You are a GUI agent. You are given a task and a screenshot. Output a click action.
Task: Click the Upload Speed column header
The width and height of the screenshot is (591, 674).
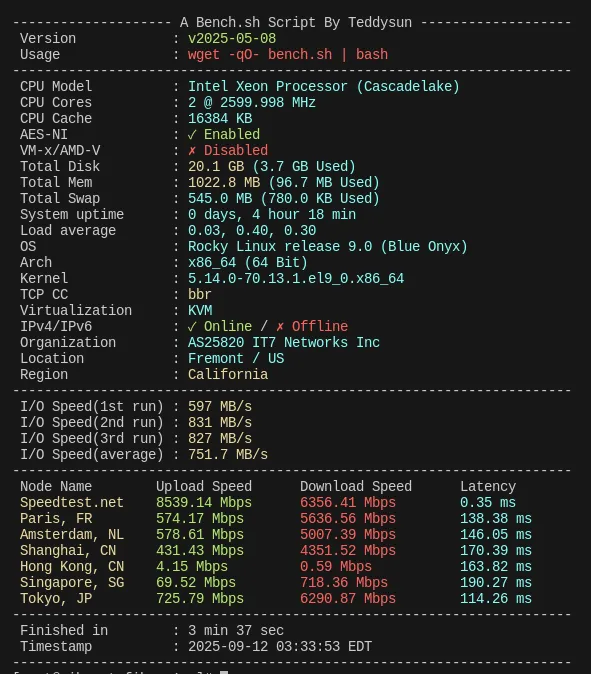point(204,487)
